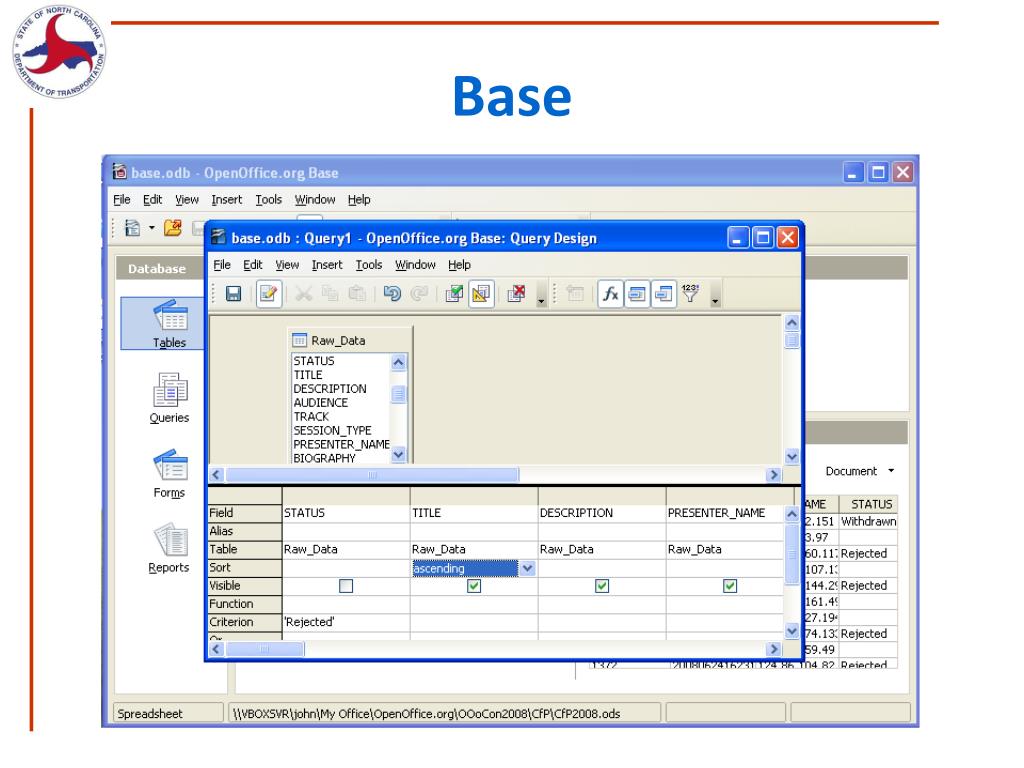The width and height of the screenshot is (1024, 768).
Task: Open the Forms section in Database pane
Action: click(x=169, y=473)
